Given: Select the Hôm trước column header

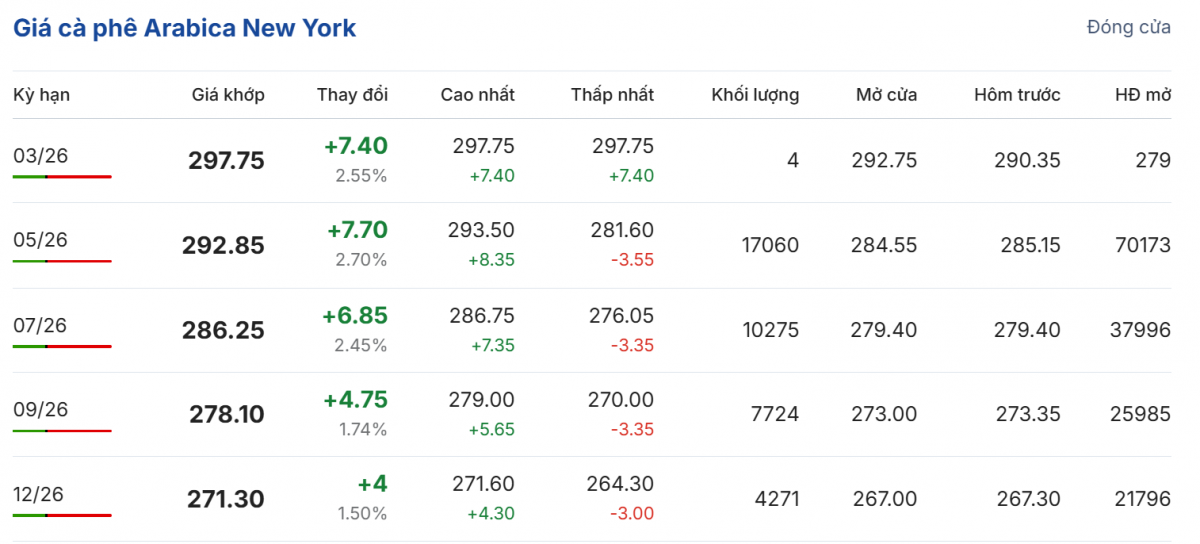Looking at the screenshot, I should coord(1017,95).
